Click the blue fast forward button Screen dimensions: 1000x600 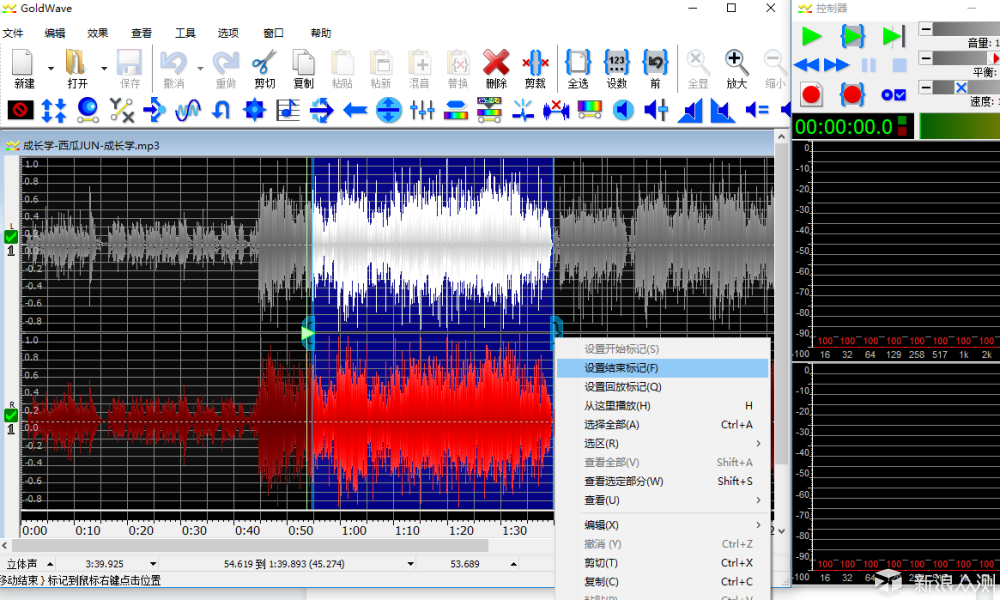pos(836,65)
